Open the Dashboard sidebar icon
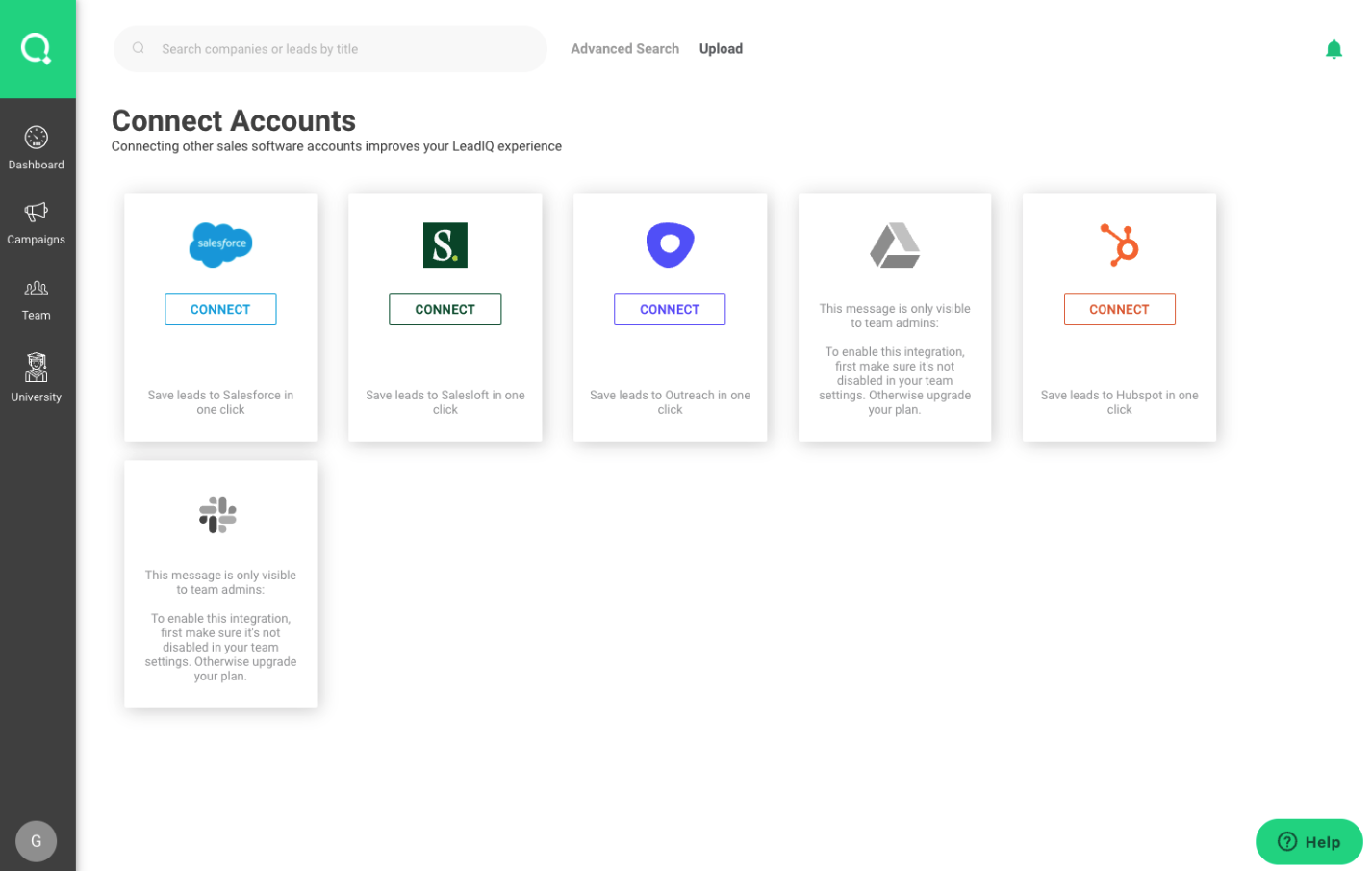 pos(37,138)
